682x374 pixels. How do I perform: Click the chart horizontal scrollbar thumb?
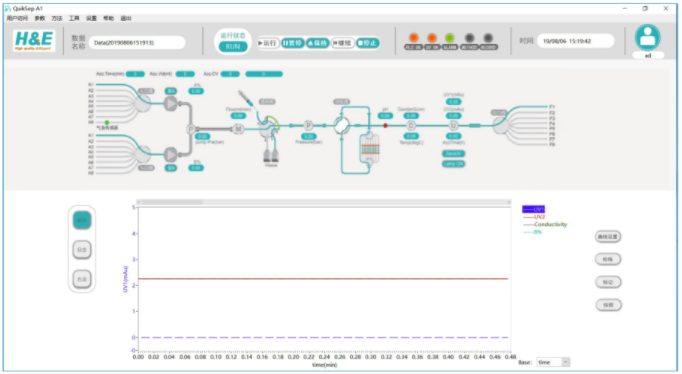coord(171,202)
